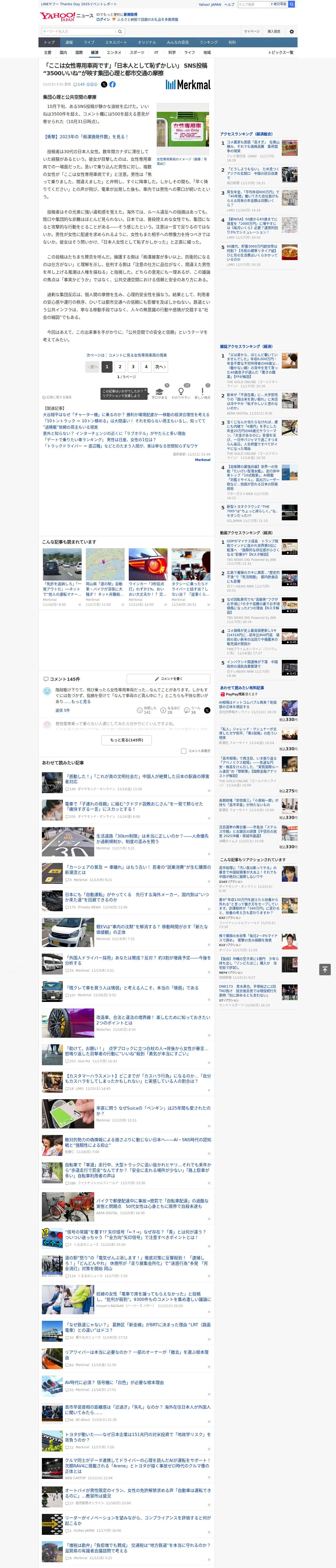This screenshot has height=1568, width=336.
Task: Click the 記事に関する報告 report icon link
Action: click(x=57, y=397)
